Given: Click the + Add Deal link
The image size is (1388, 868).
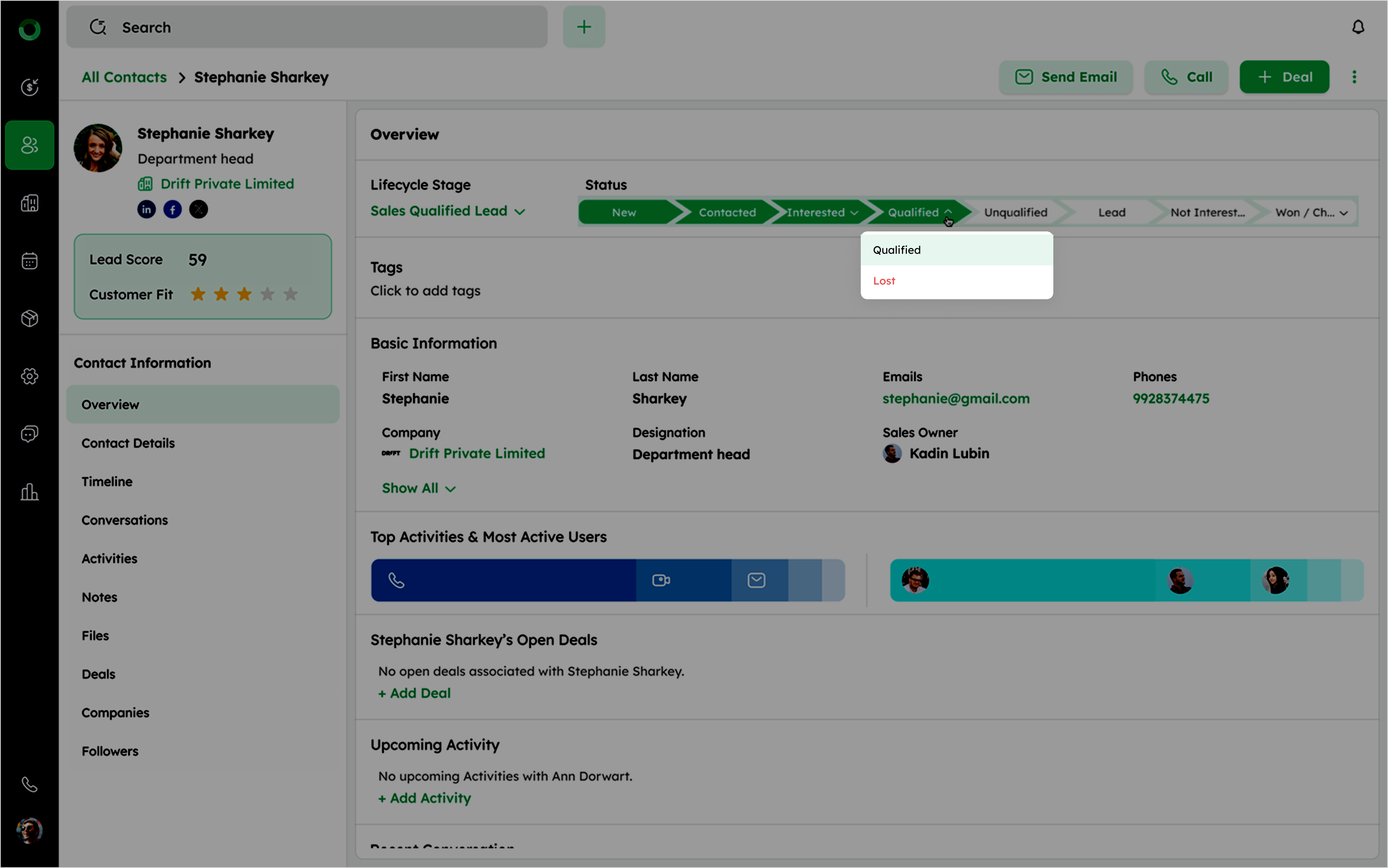Looking at the screenshot, I should (414, 694).
